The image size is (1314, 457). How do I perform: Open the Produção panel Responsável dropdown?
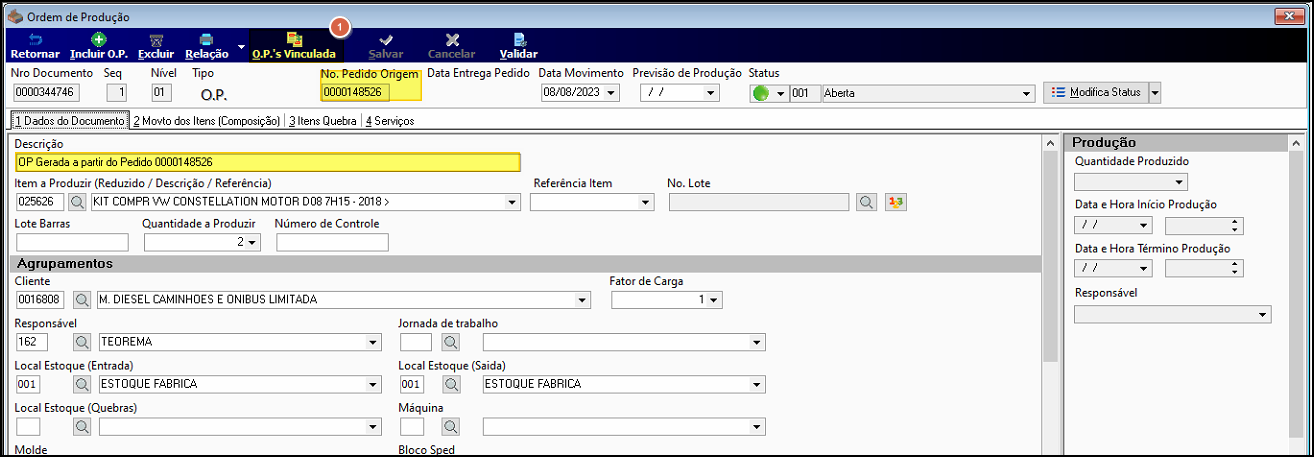click(1264, 314)
